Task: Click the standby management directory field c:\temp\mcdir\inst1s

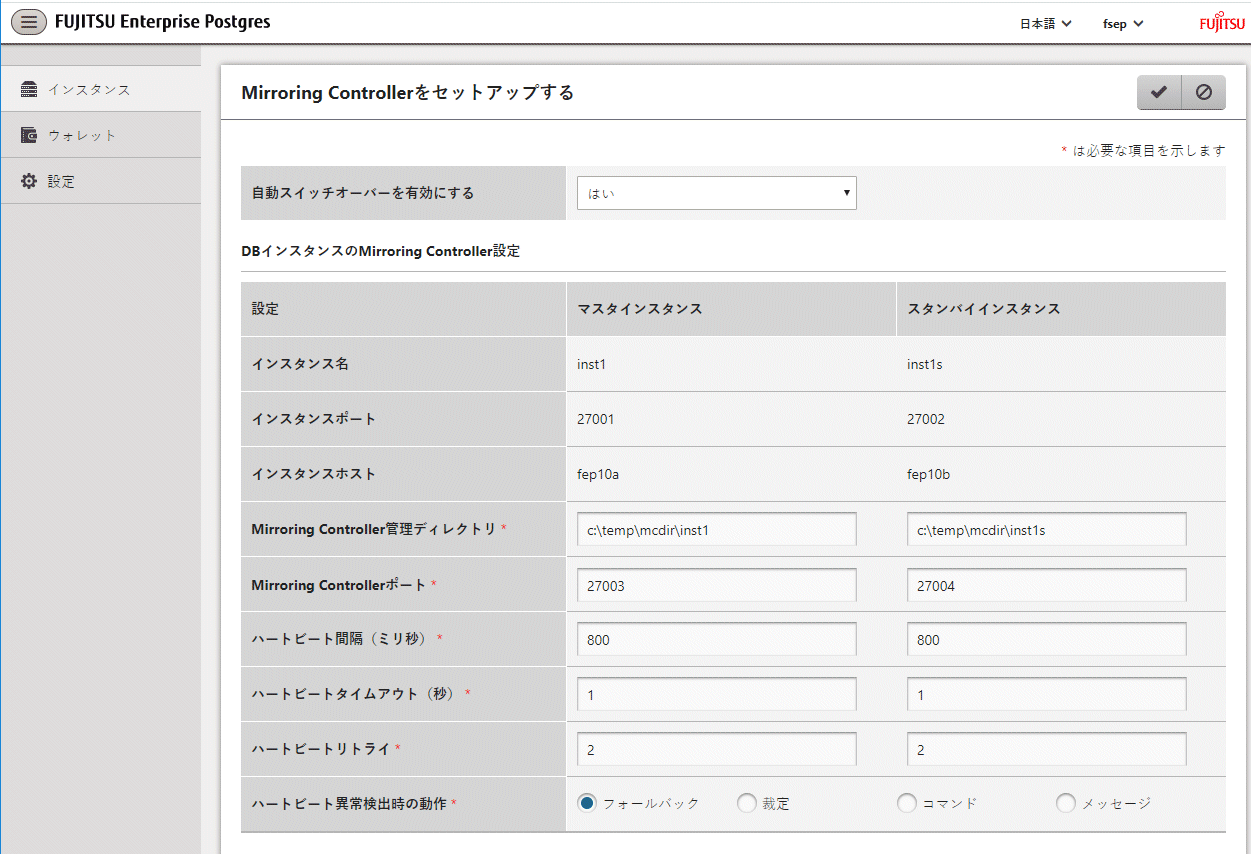Action: click(1047, 530)
